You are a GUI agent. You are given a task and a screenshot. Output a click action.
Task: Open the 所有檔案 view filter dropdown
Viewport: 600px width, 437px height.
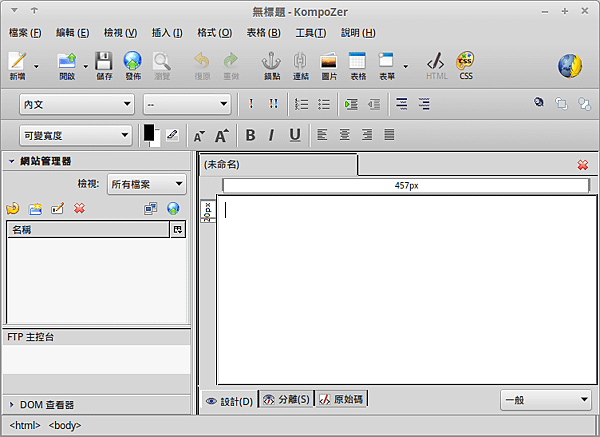point(147,184)
